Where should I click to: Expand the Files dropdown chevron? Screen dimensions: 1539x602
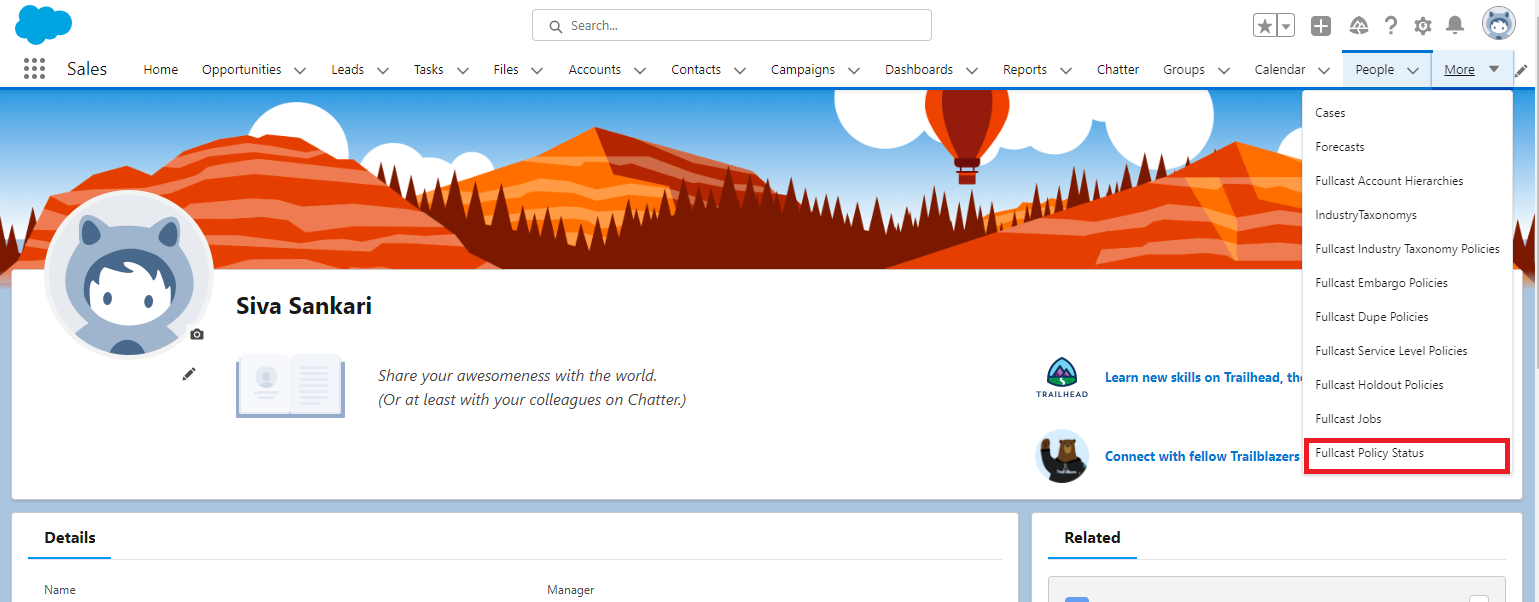pyautogui.click(x=537, y=70)
